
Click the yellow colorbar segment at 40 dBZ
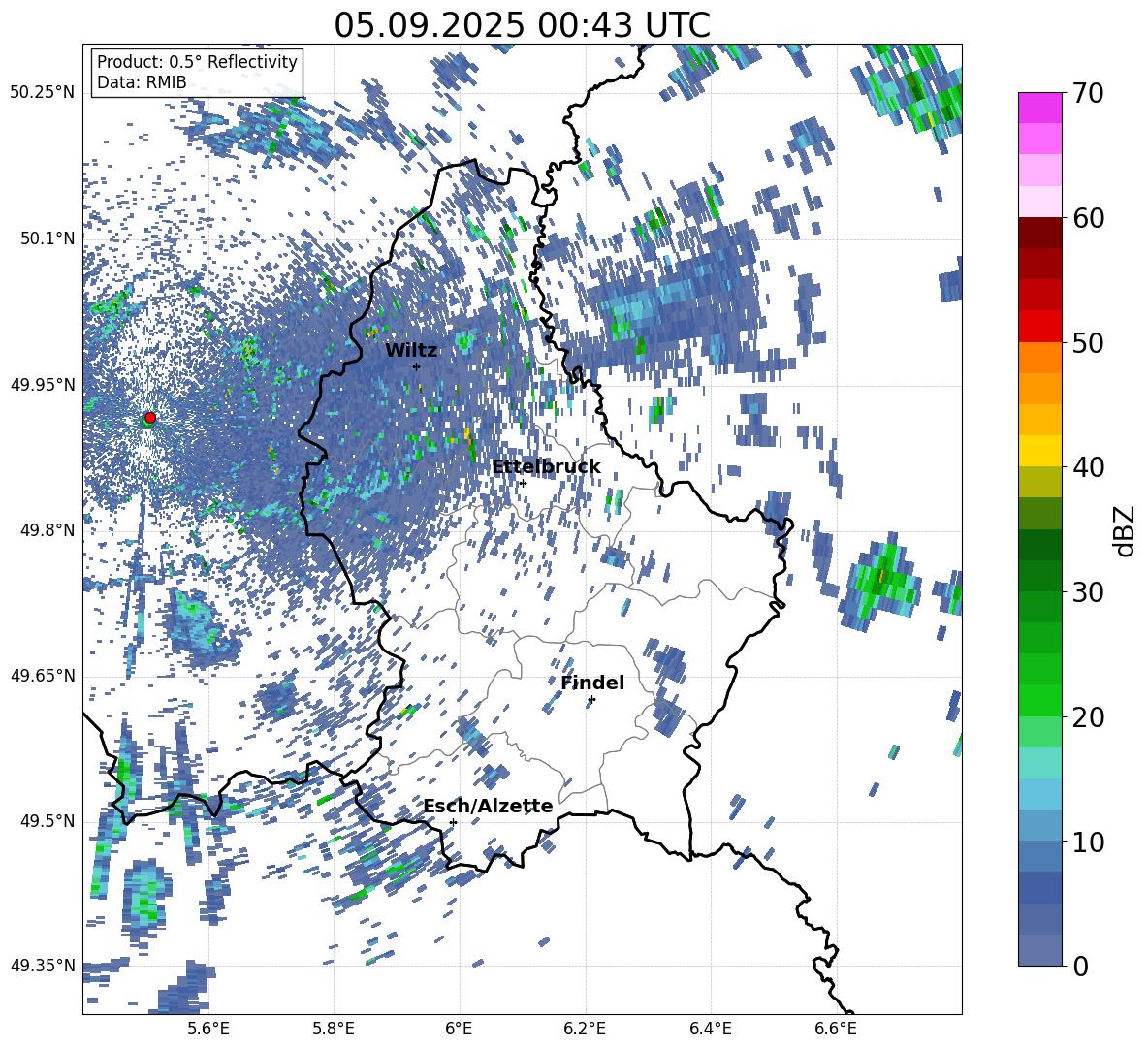1039,451
